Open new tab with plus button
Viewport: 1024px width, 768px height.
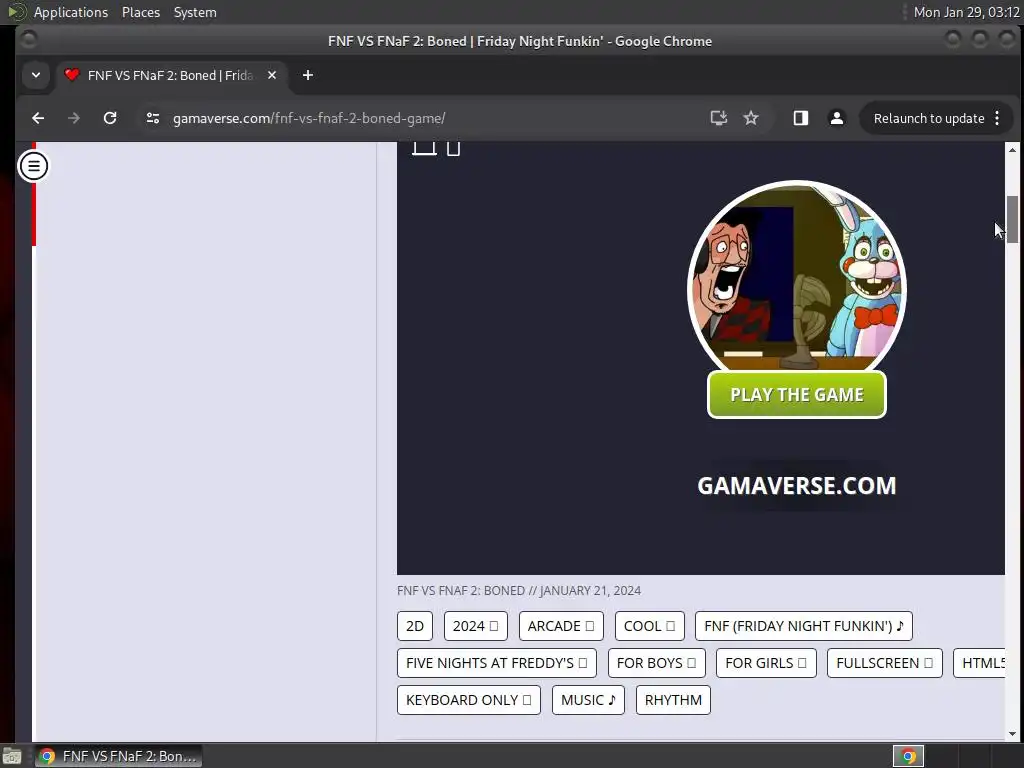click(308, 75)
